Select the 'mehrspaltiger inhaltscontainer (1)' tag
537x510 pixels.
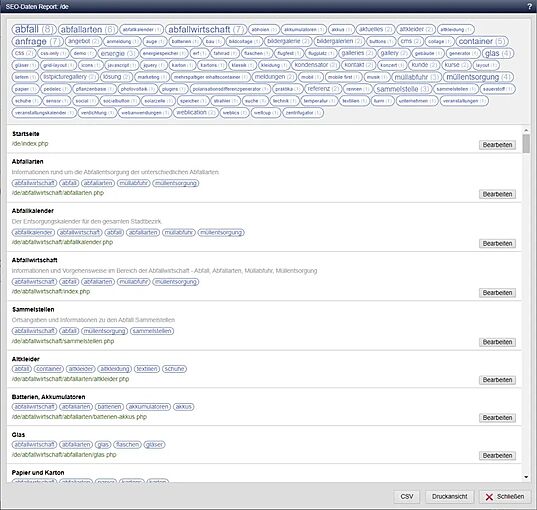pos(211,77)
